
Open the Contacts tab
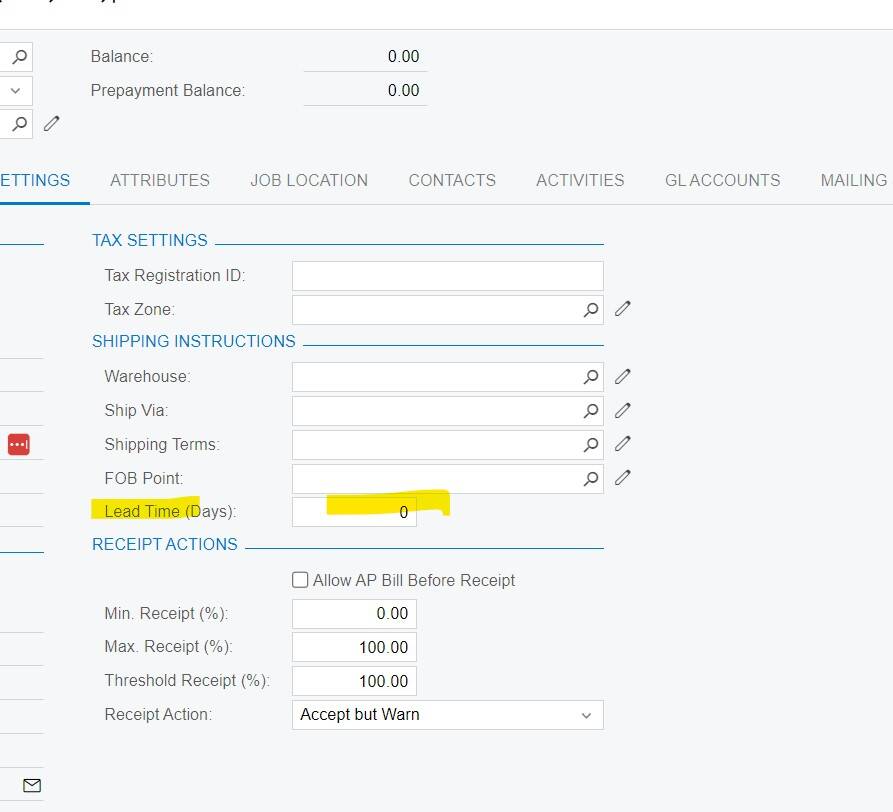coord(452,181)
